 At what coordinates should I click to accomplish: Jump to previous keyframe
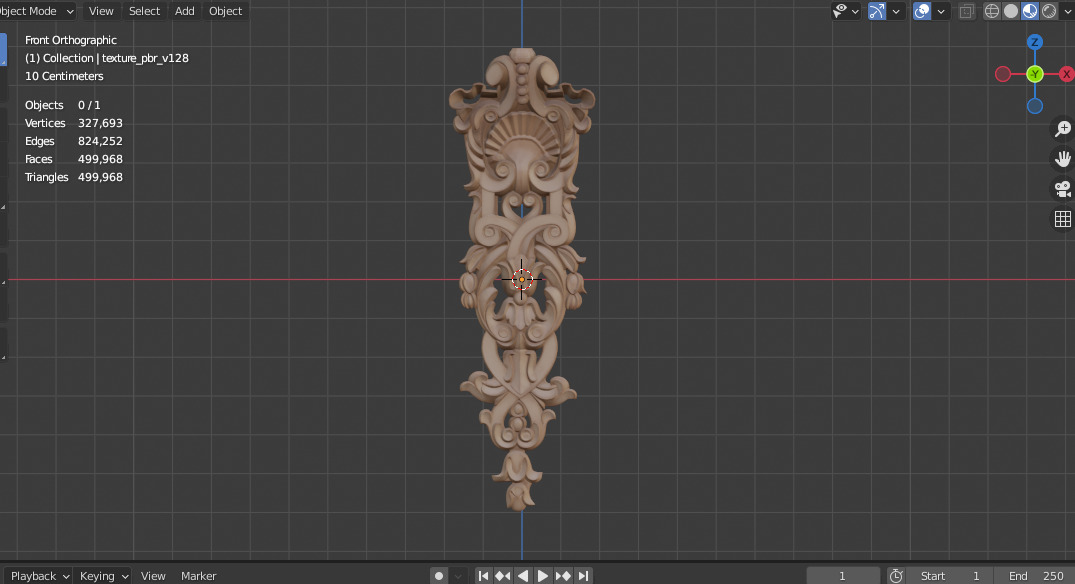(x=503, y=576)
